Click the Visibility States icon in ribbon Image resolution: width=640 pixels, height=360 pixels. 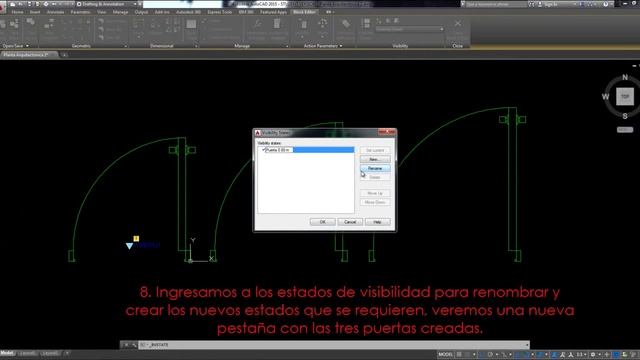tap(366, 23)
